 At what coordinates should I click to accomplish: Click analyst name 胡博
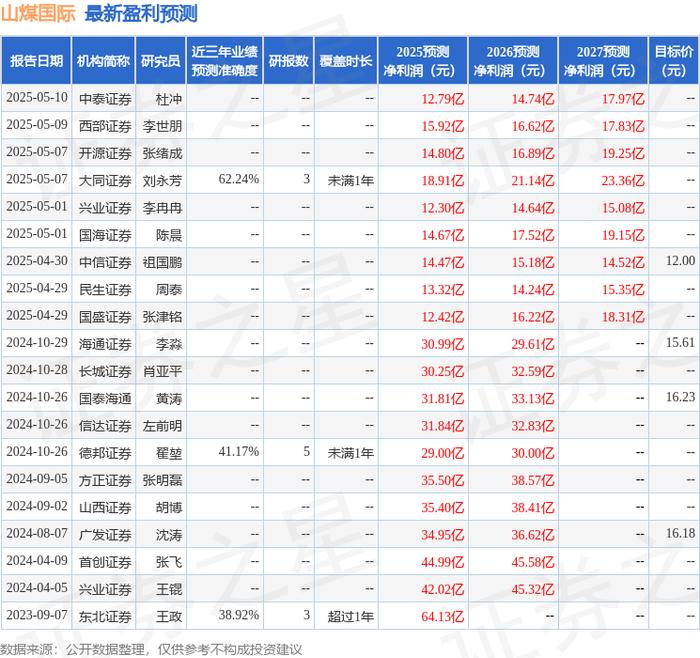click(169, 507)
